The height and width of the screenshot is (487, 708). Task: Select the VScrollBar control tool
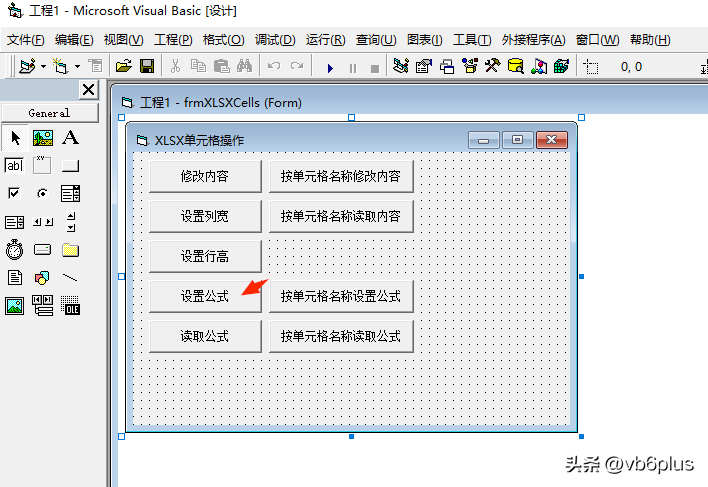[71, 222]
